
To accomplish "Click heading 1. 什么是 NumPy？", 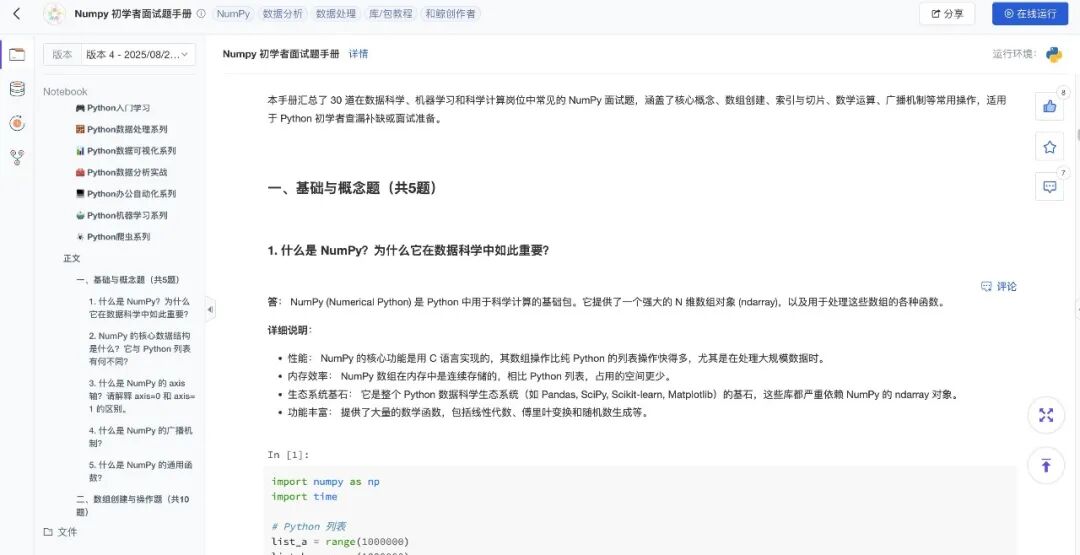I will (x=408, y=251).
